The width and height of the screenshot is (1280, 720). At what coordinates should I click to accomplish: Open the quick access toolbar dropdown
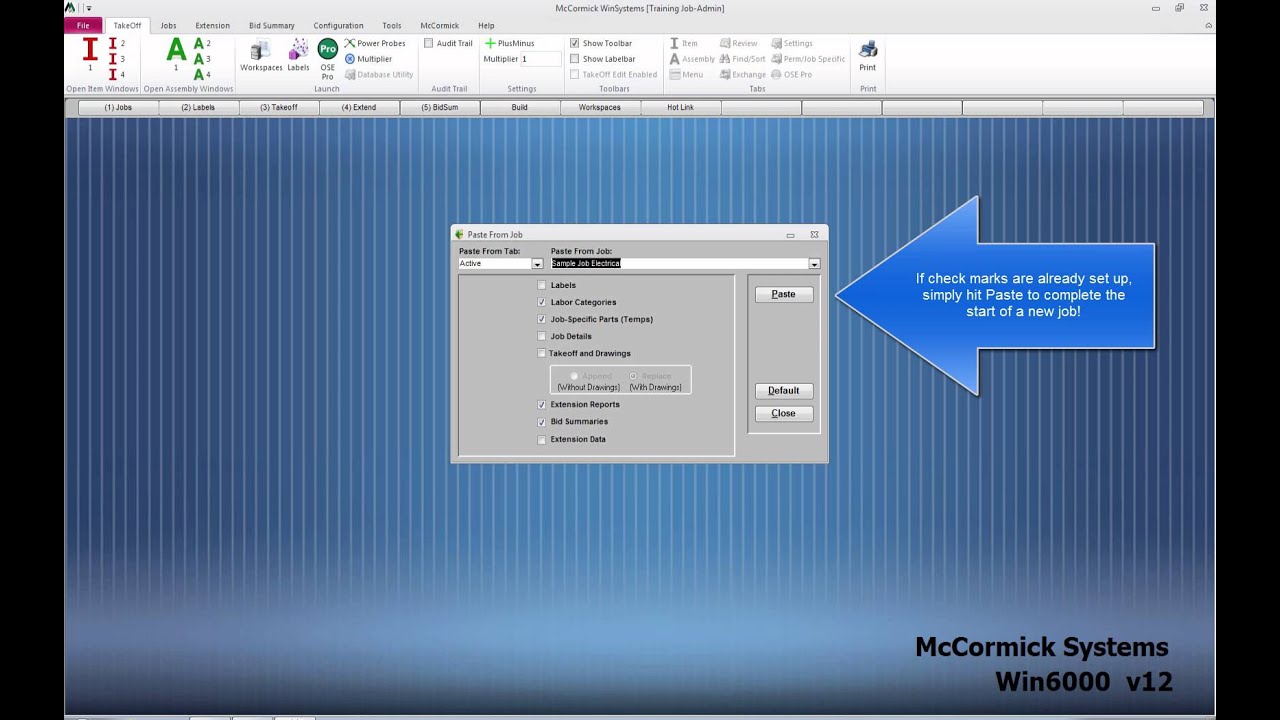pyautogui.click(x=88, y=8)
